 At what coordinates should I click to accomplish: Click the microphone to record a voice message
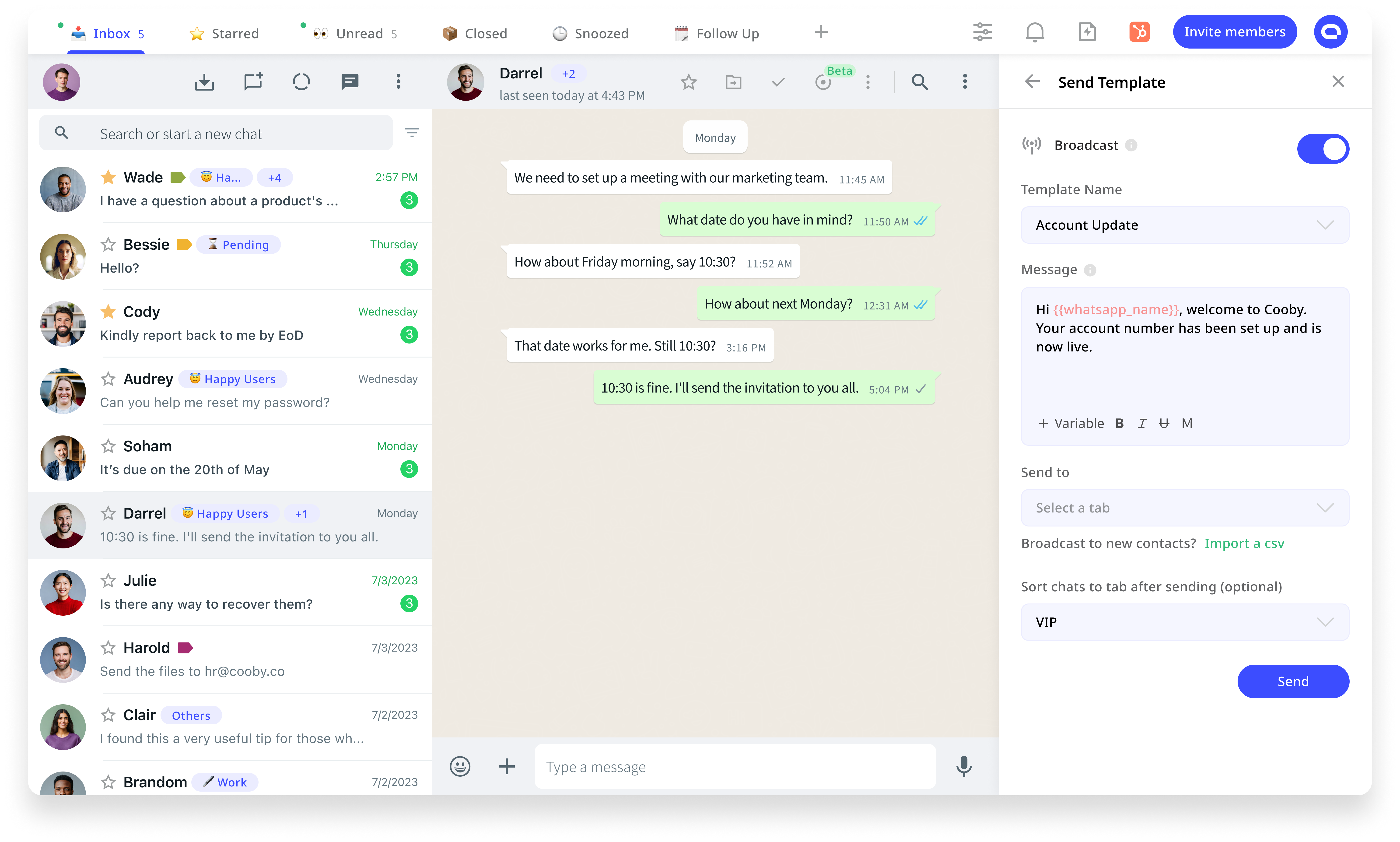[964, 767]
